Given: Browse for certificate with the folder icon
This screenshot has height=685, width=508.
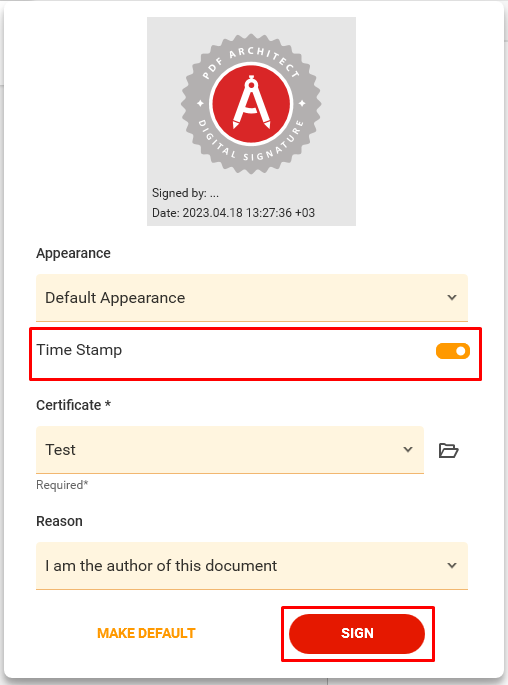Looking at the screenshot, I should tap(448, 450).
